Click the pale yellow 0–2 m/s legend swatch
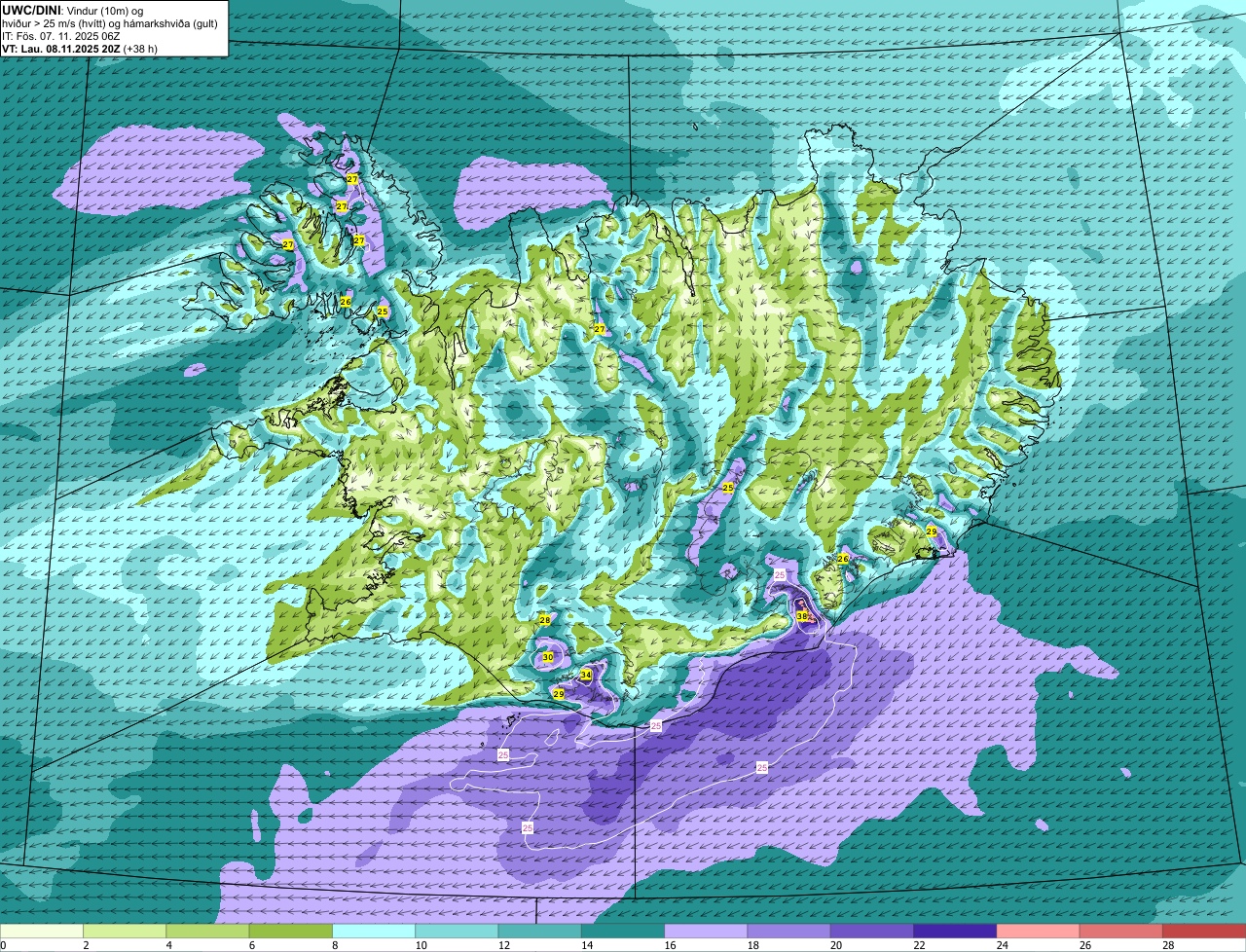 pyautogui.click(x=42, y=931)
